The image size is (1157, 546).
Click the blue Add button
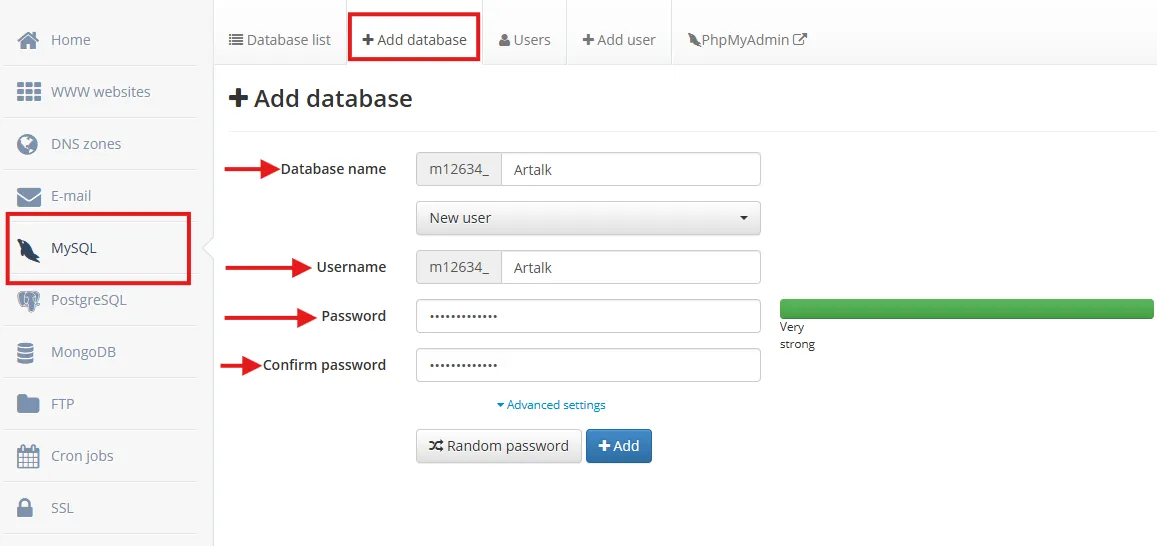click(x=618, y=446)
